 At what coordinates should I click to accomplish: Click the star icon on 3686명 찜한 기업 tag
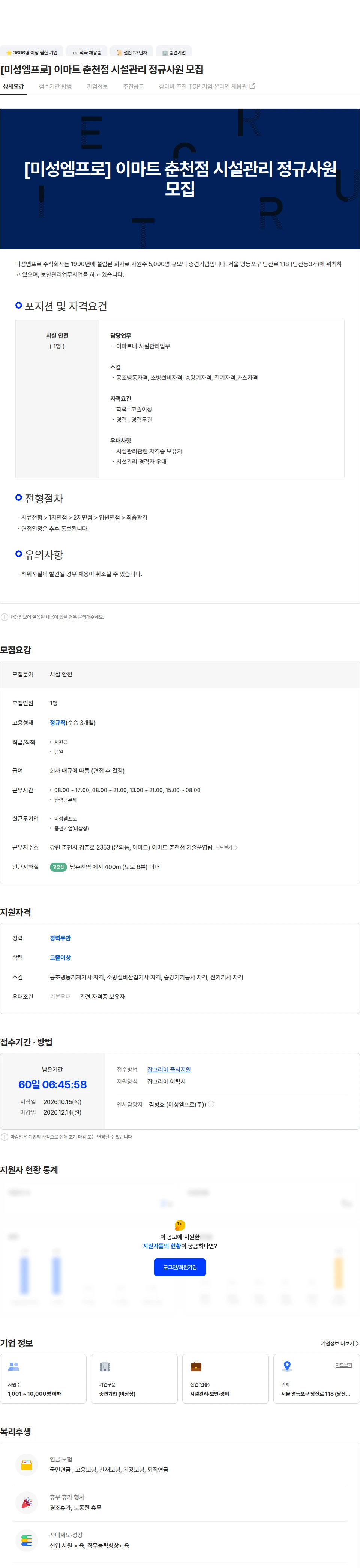tap(9, 53)
